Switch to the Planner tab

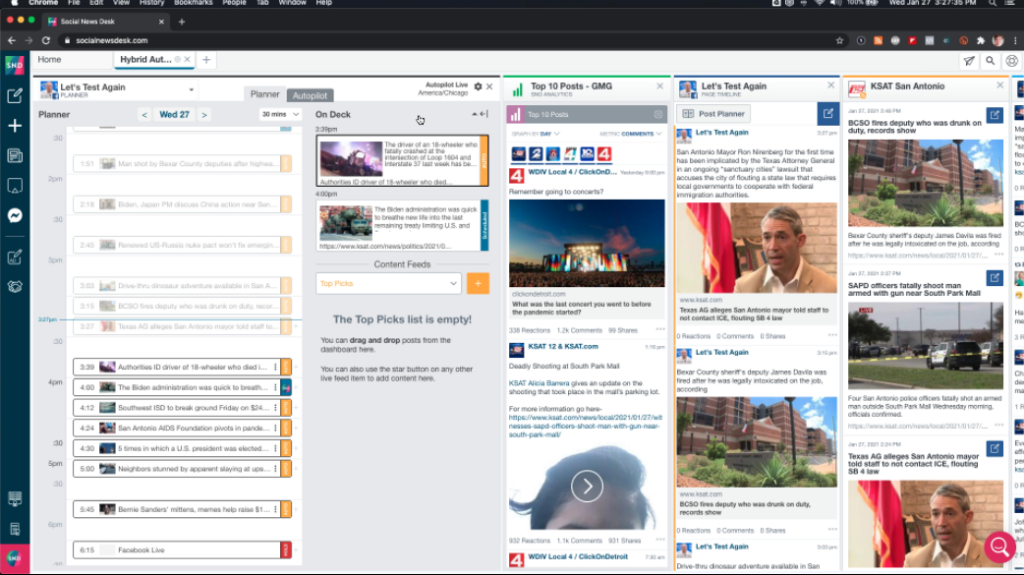point(264,95)
